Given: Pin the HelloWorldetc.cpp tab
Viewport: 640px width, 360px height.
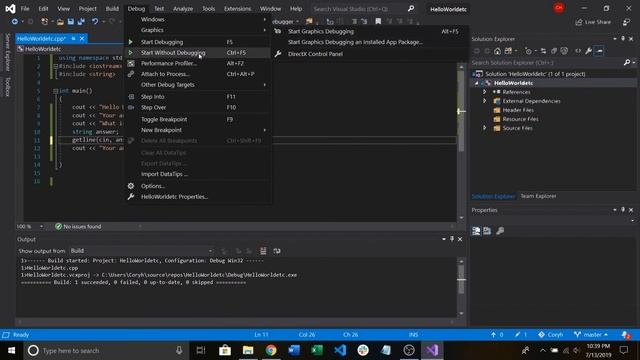Looking at the screenshot, I should [73, 38].
